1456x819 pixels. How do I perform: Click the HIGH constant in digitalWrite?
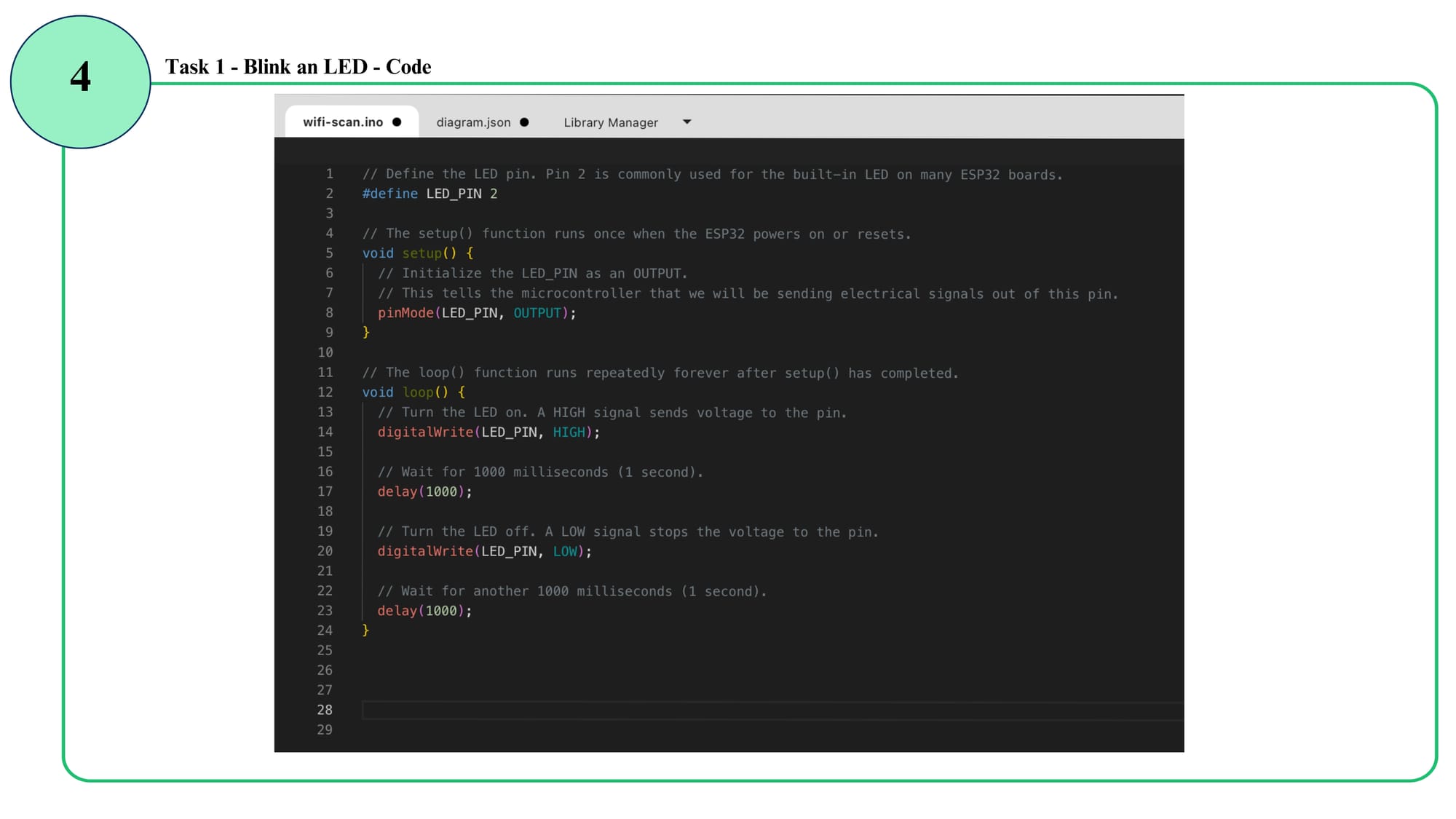click(569, 432)
